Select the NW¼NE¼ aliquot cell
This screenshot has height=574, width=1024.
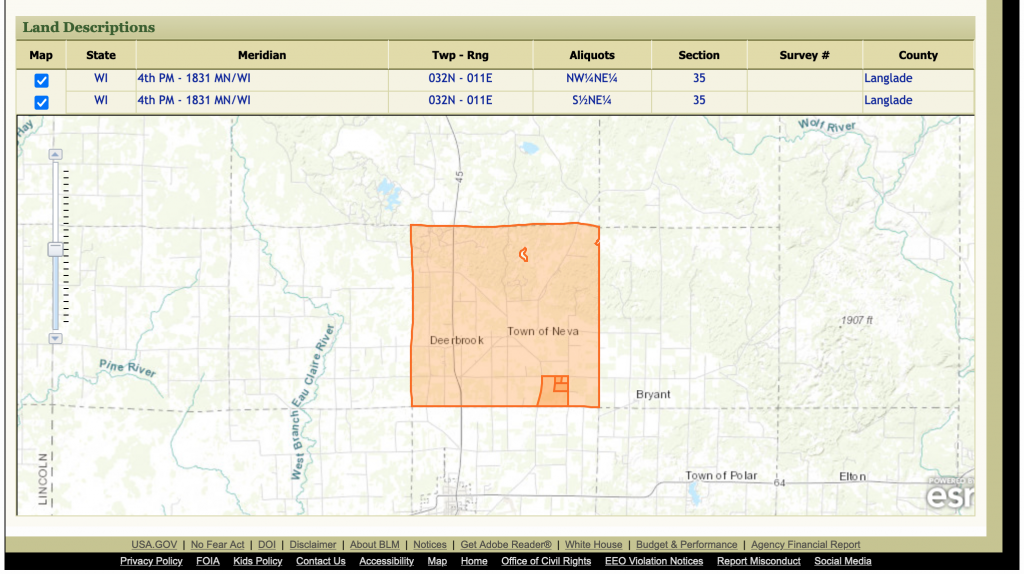pos(592,78)
